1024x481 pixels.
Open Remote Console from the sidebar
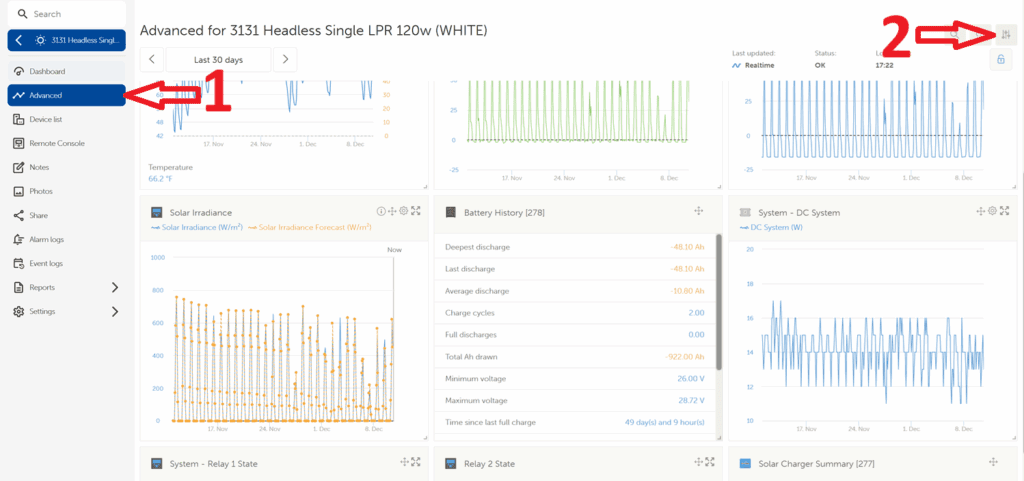pos(56,144)
